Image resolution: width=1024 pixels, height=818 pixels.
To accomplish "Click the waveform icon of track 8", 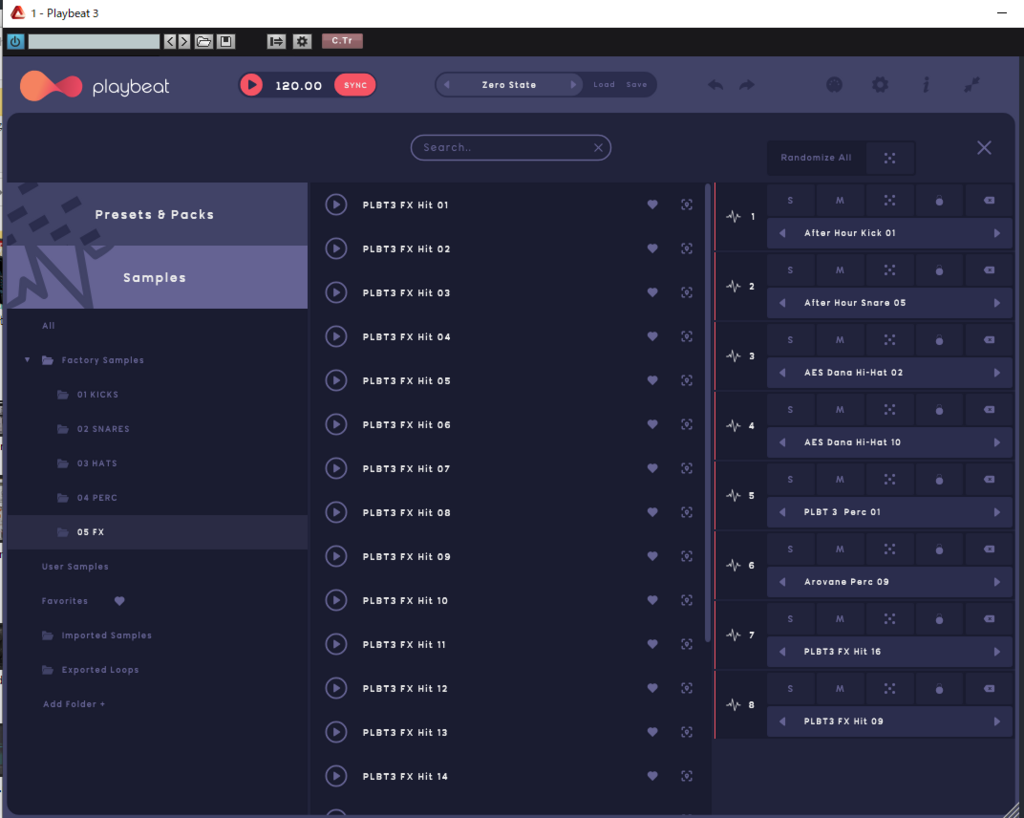I will [x=733, y=704].
